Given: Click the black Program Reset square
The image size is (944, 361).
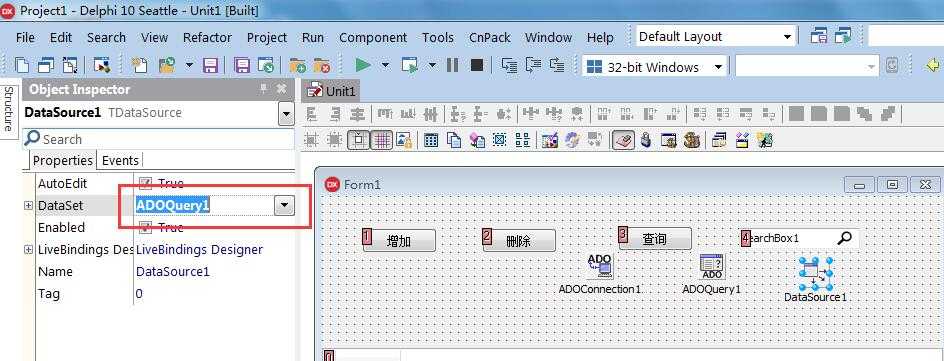Looking at the screenshot, I should coord(477,65).
